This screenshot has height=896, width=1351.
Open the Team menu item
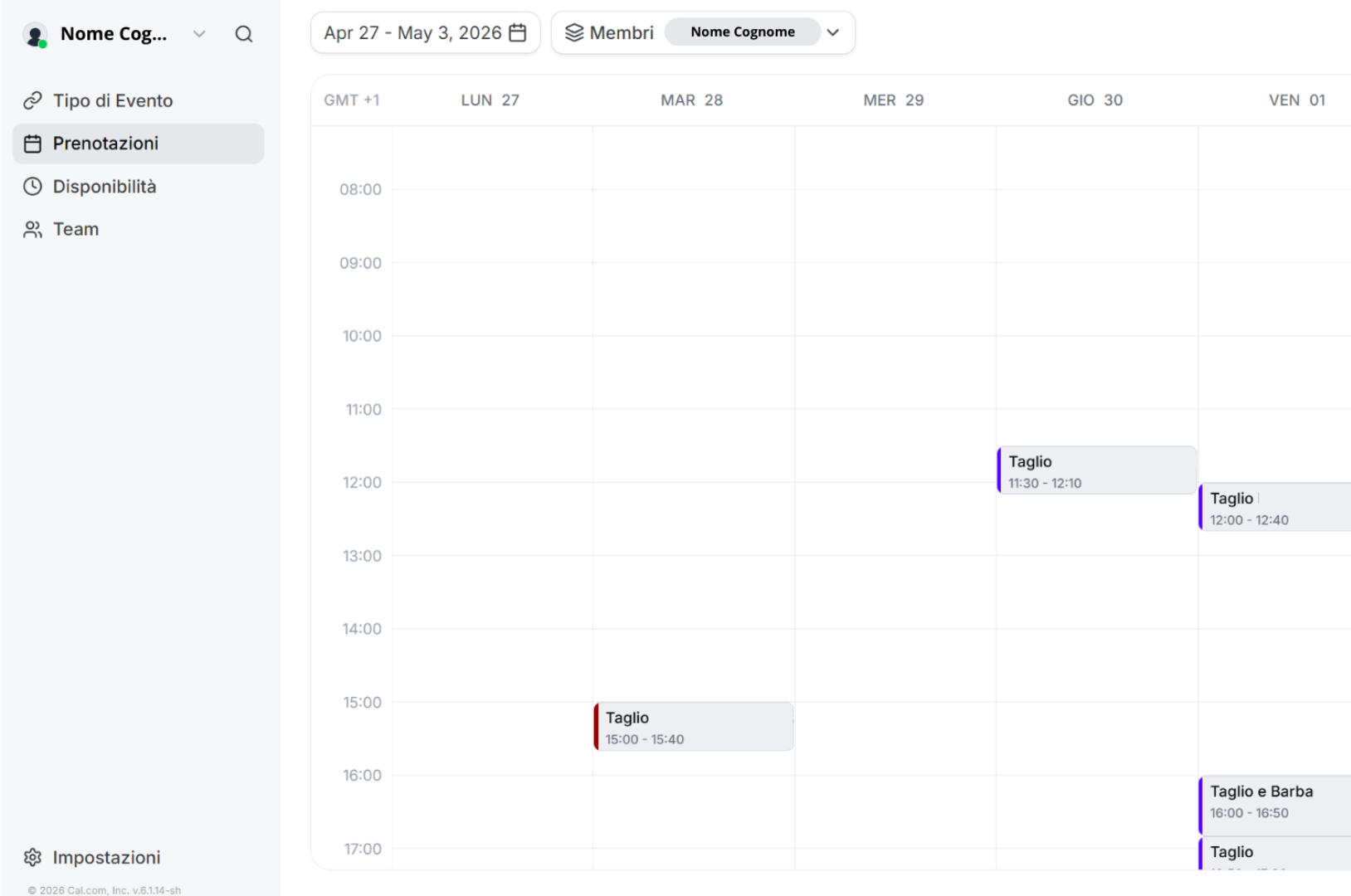pos(76,230)
